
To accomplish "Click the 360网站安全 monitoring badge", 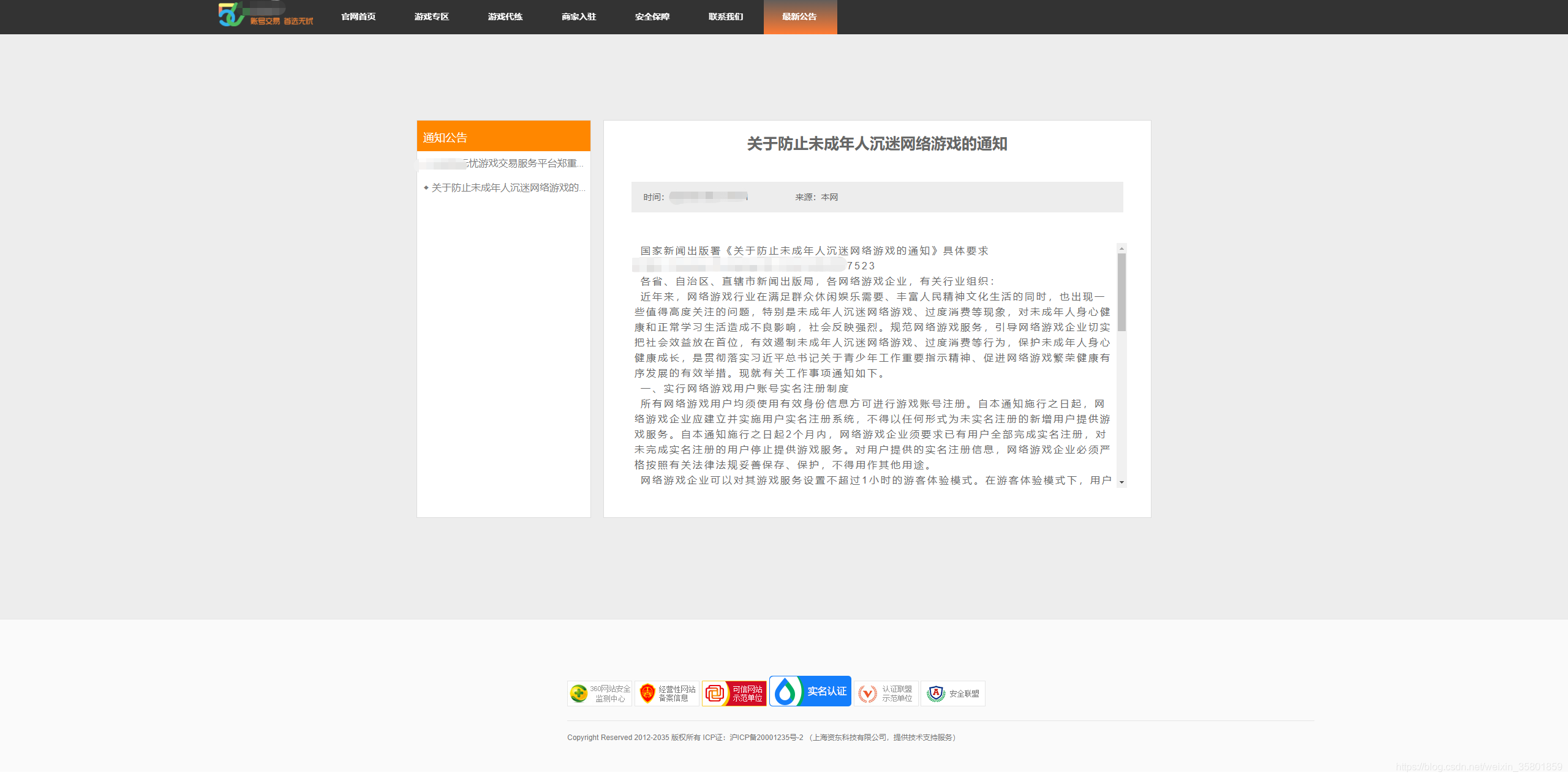I will coord(599,694).
